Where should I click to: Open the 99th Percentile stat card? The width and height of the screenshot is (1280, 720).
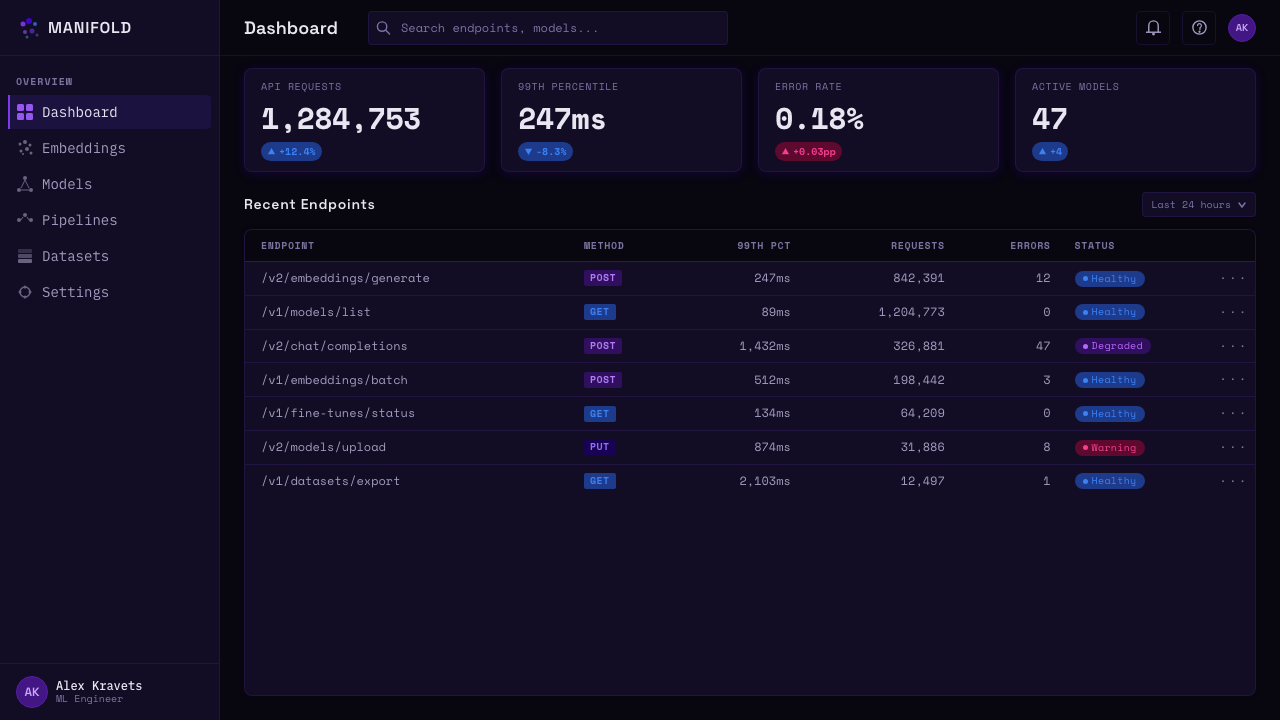coord(621,120)
